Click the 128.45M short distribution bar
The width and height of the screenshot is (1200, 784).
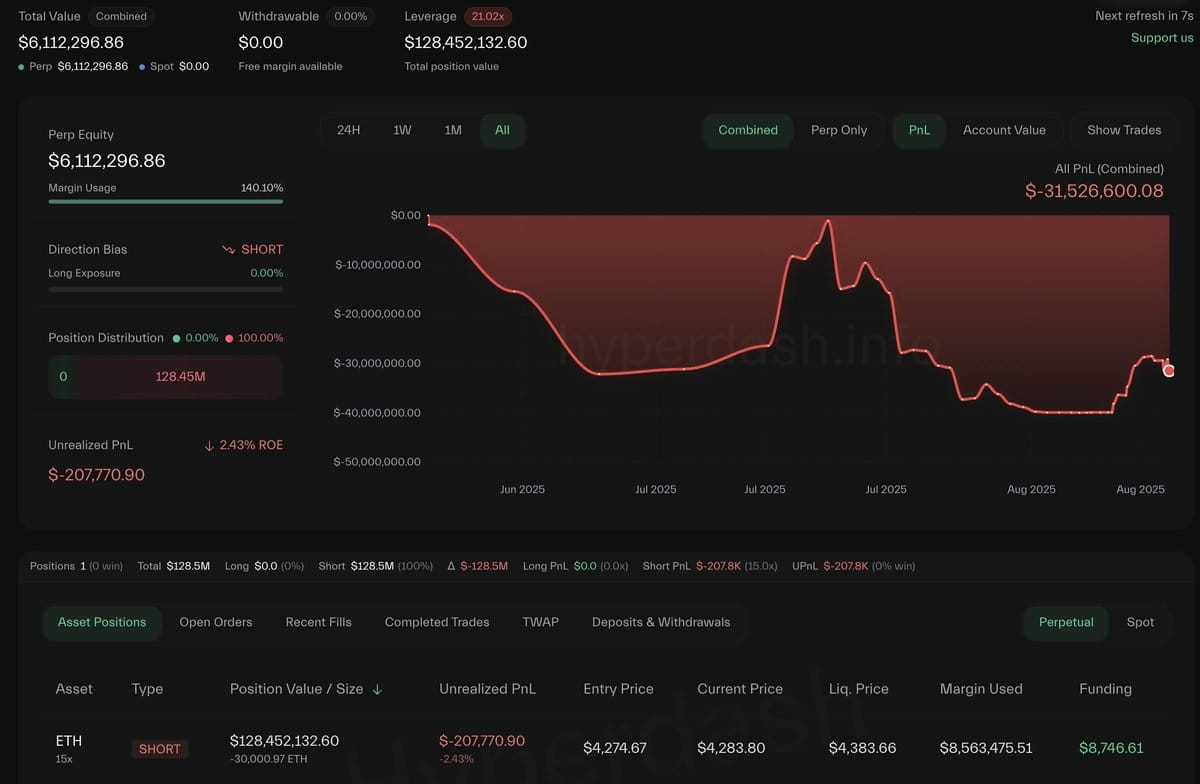(180, 377)
